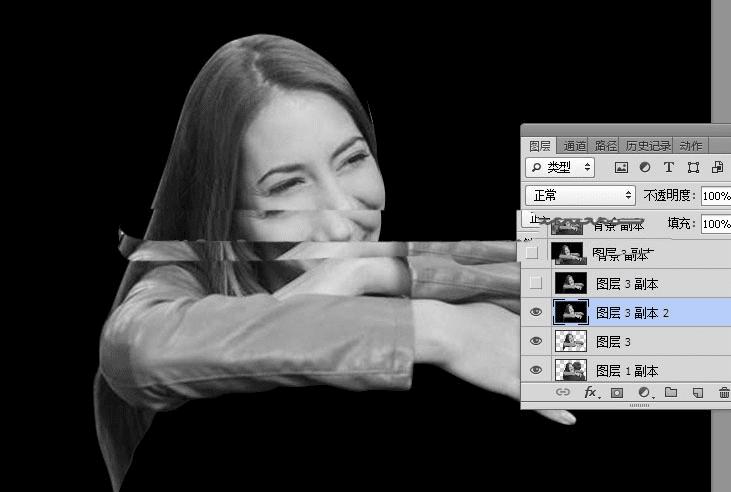This screenshot has height=492, width=731.
Task: Open the 历史记录 tab
Action: click(648, 146)
